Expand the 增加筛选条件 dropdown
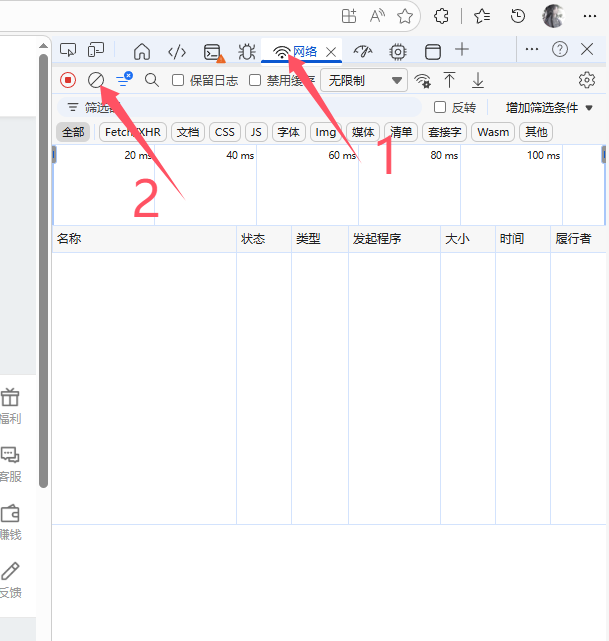 (549, 107)
